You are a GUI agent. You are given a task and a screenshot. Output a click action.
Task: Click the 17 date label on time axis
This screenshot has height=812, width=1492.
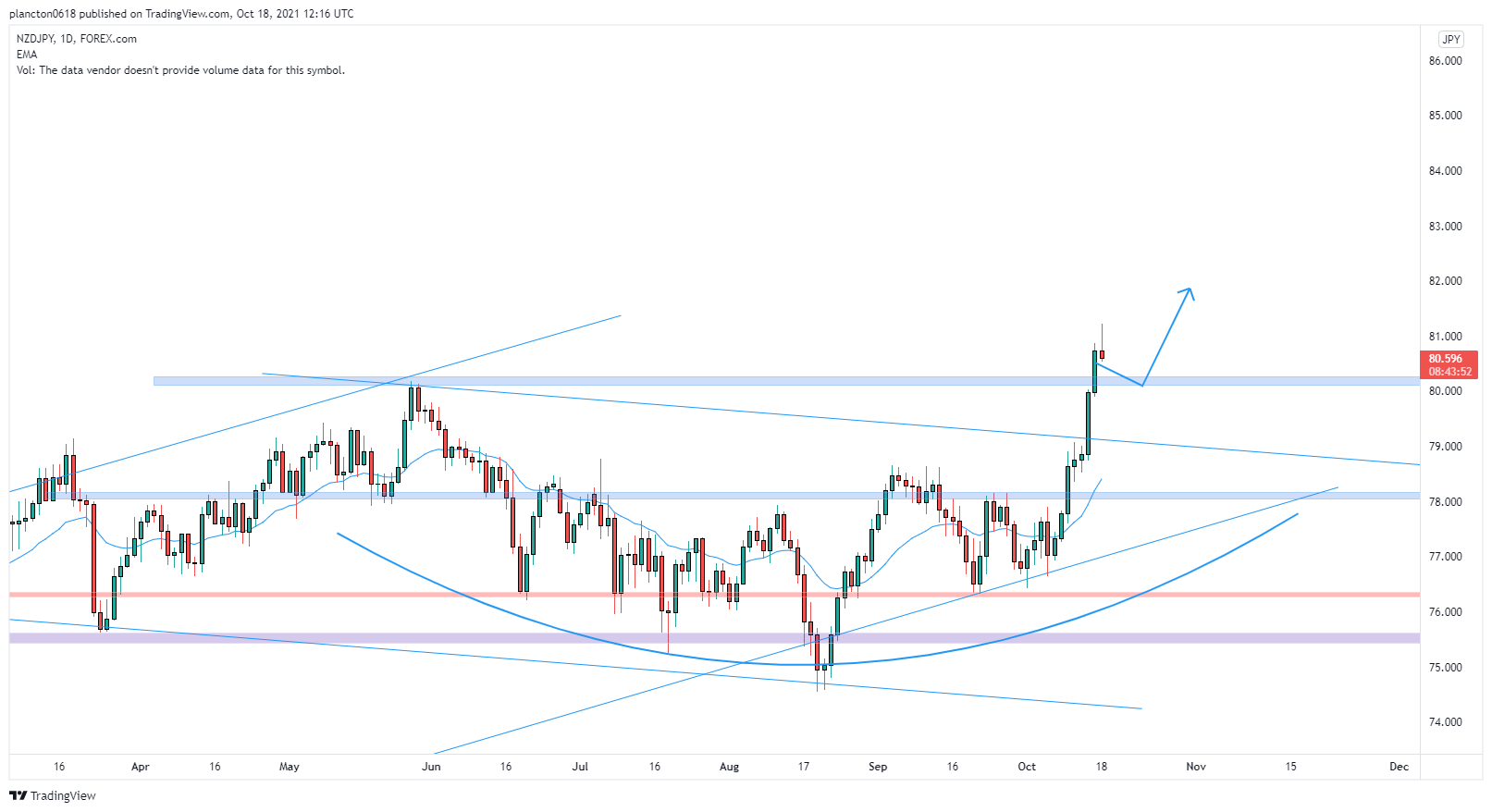pos(804,767)
